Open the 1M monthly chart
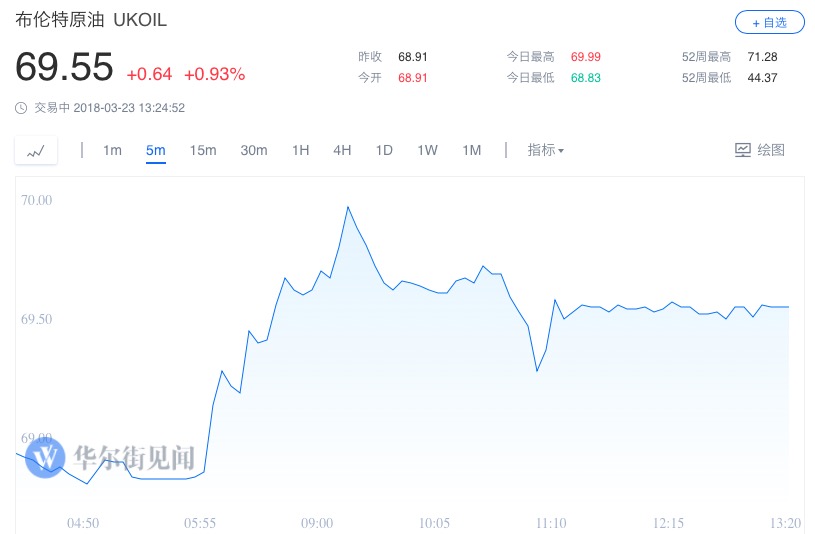The width and height of the screenshot is (815, 534). click(x=471, y=150)
